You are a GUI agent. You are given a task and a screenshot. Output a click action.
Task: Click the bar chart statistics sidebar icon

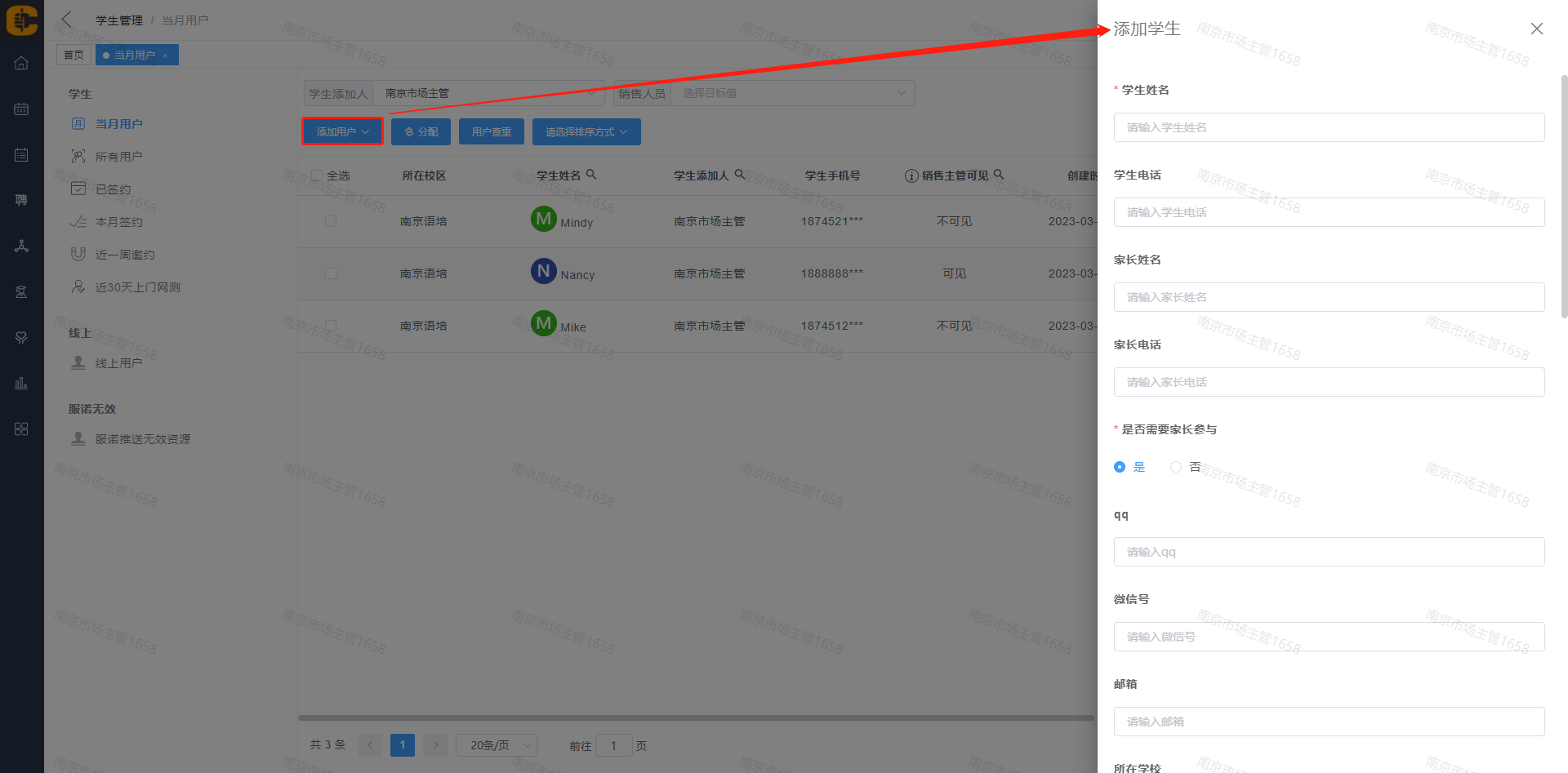coord(21,383)
